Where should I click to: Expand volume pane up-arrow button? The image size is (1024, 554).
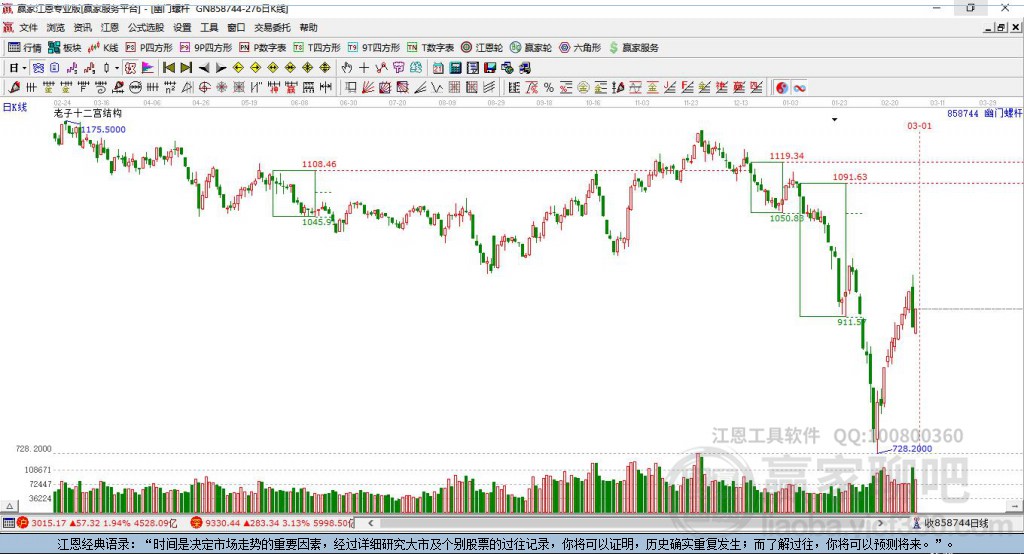tap(9, 506)
